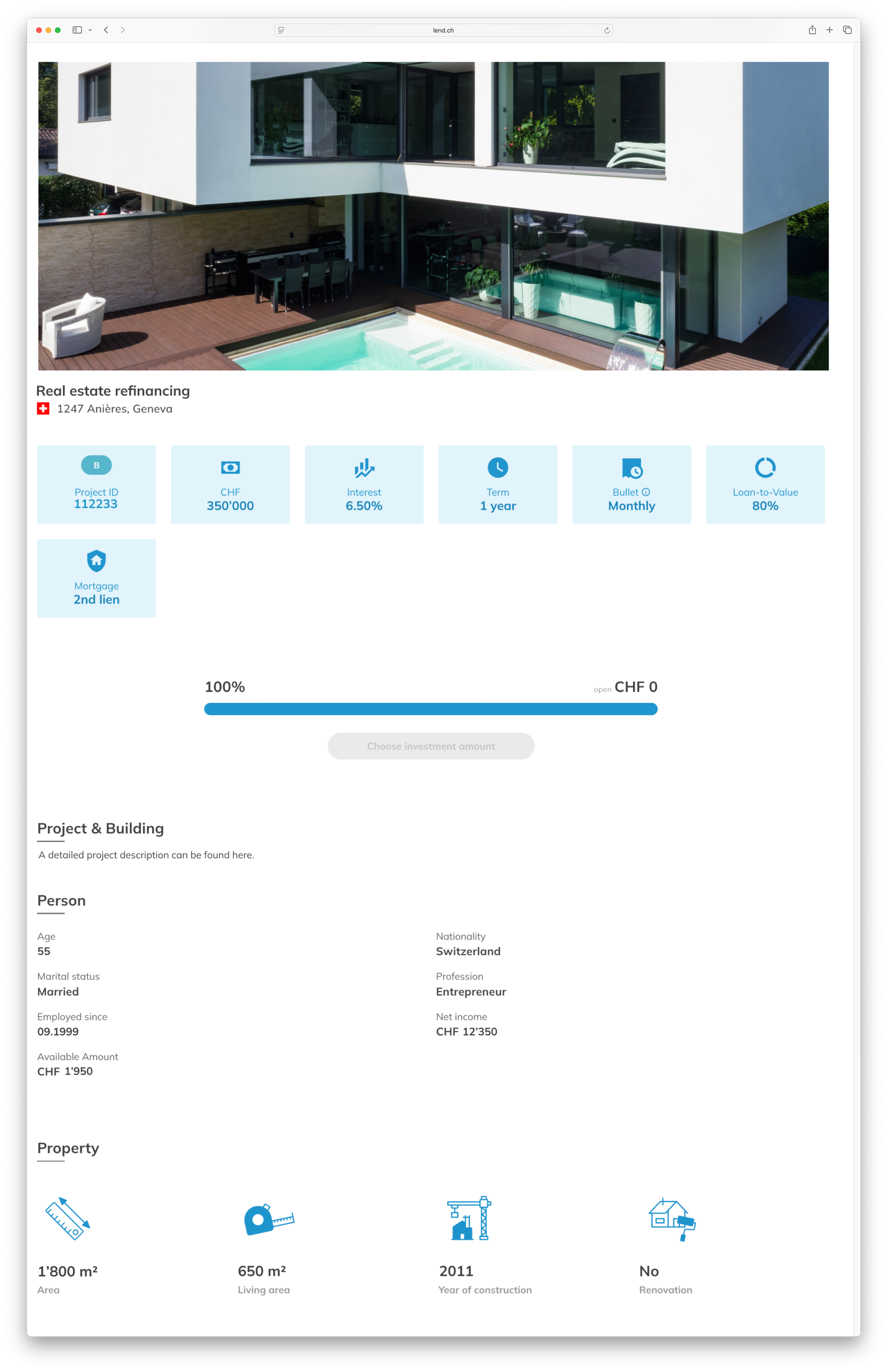887x1372 pixels.
Task: Click the Renovation value No
Action: tap(649, 1271)
